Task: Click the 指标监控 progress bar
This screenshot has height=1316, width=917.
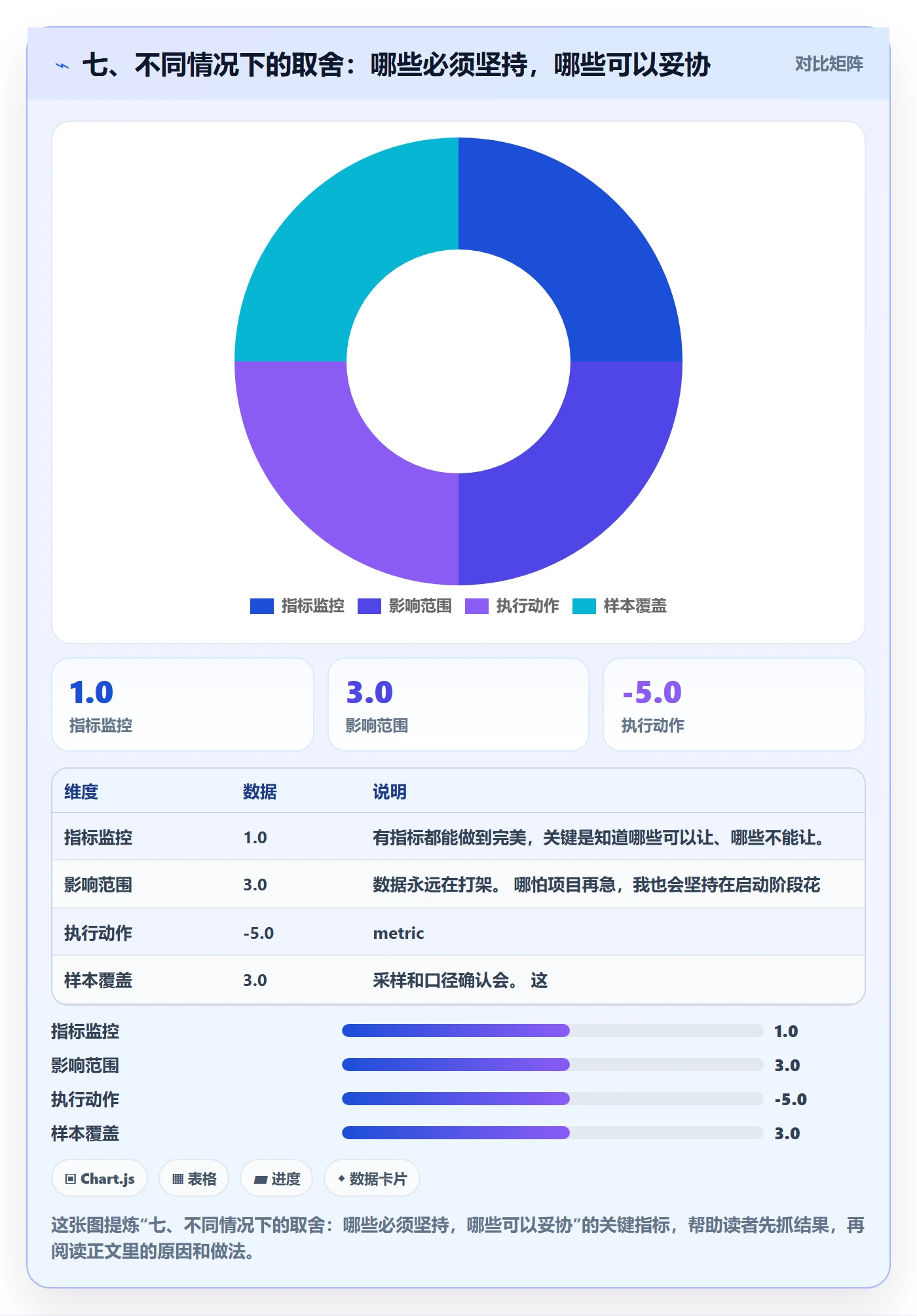Action: tap(552, 1031)
